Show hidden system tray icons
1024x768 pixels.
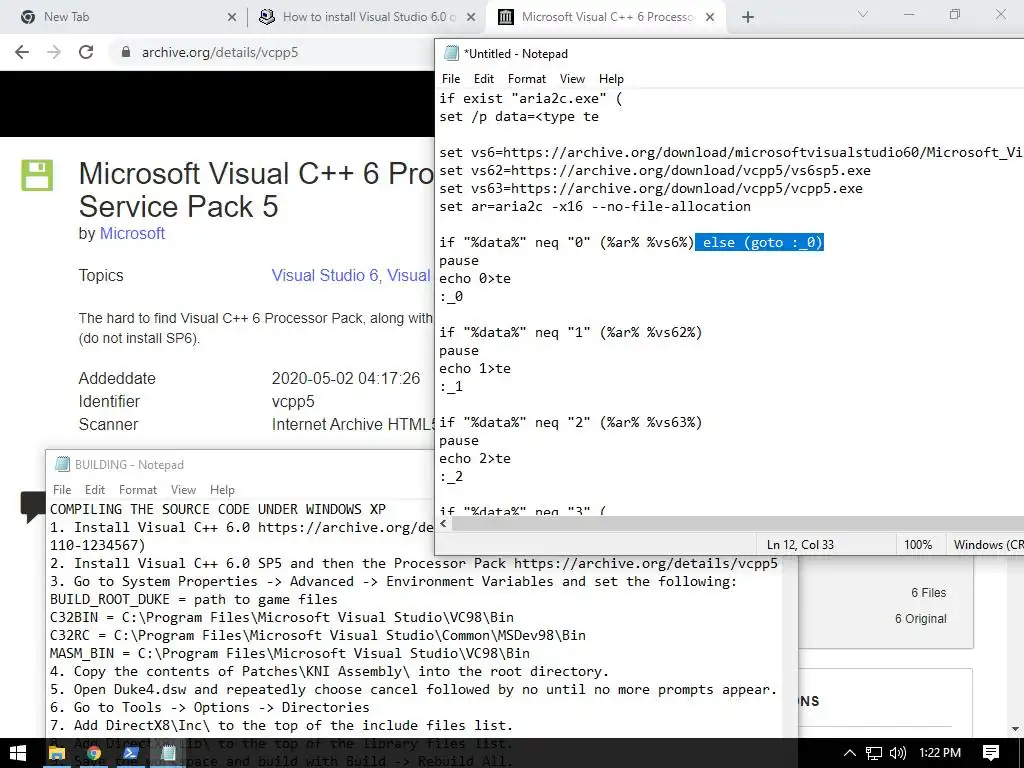tap(849, 753)
